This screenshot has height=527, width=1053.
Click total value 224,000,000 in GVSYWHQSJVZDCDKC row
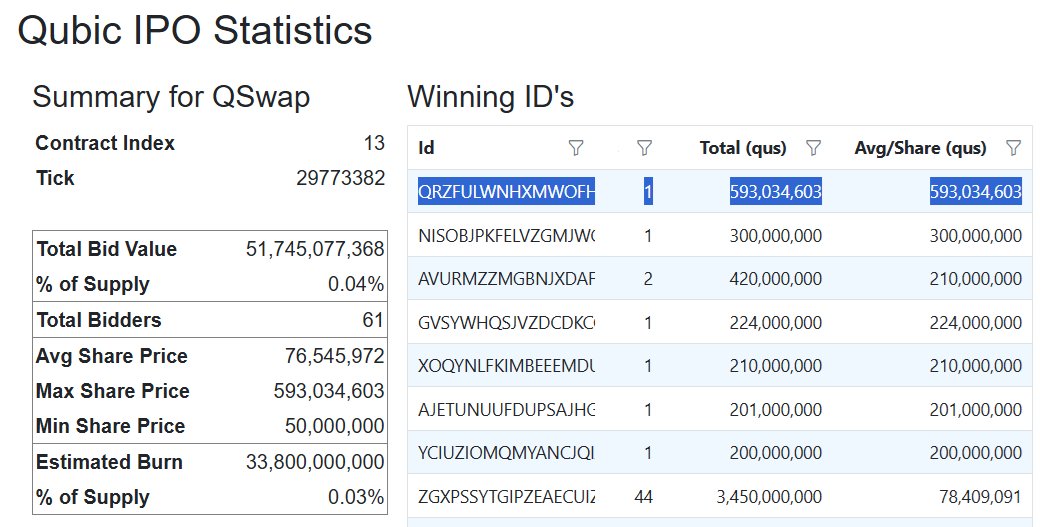776,322
